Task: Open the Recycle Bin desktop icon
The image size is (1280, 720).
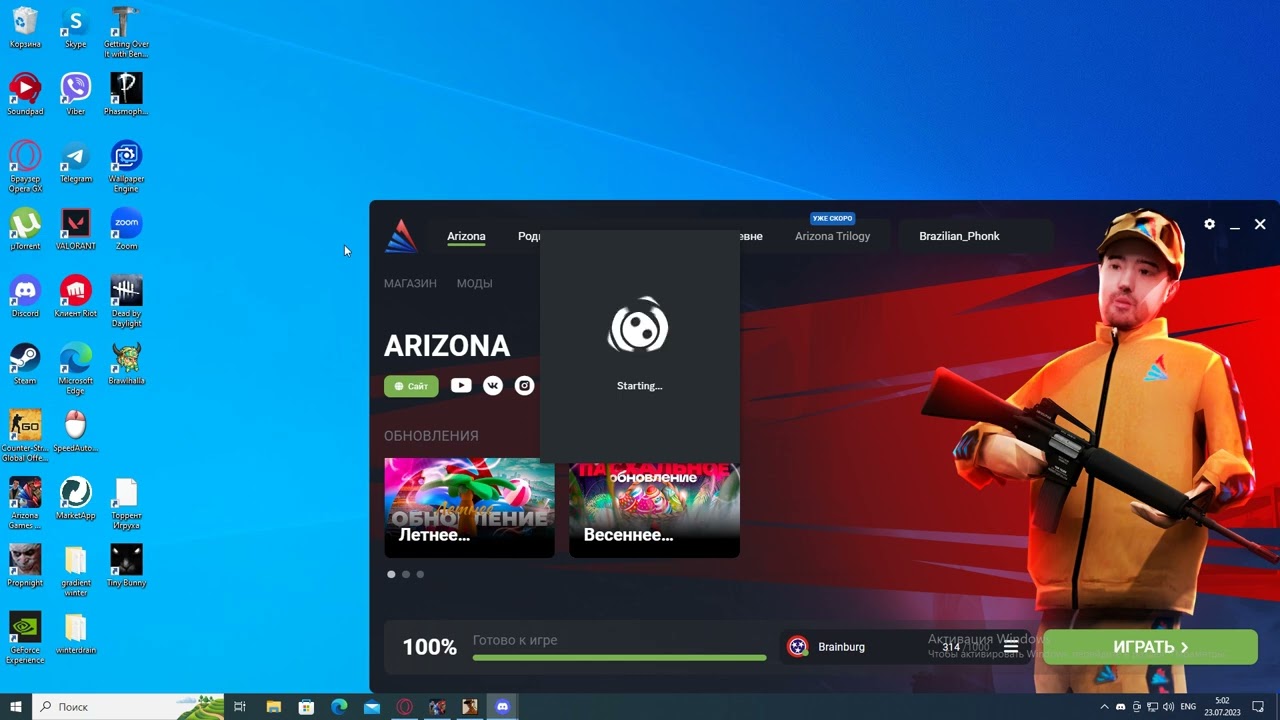Action: (x=25, y=27)
